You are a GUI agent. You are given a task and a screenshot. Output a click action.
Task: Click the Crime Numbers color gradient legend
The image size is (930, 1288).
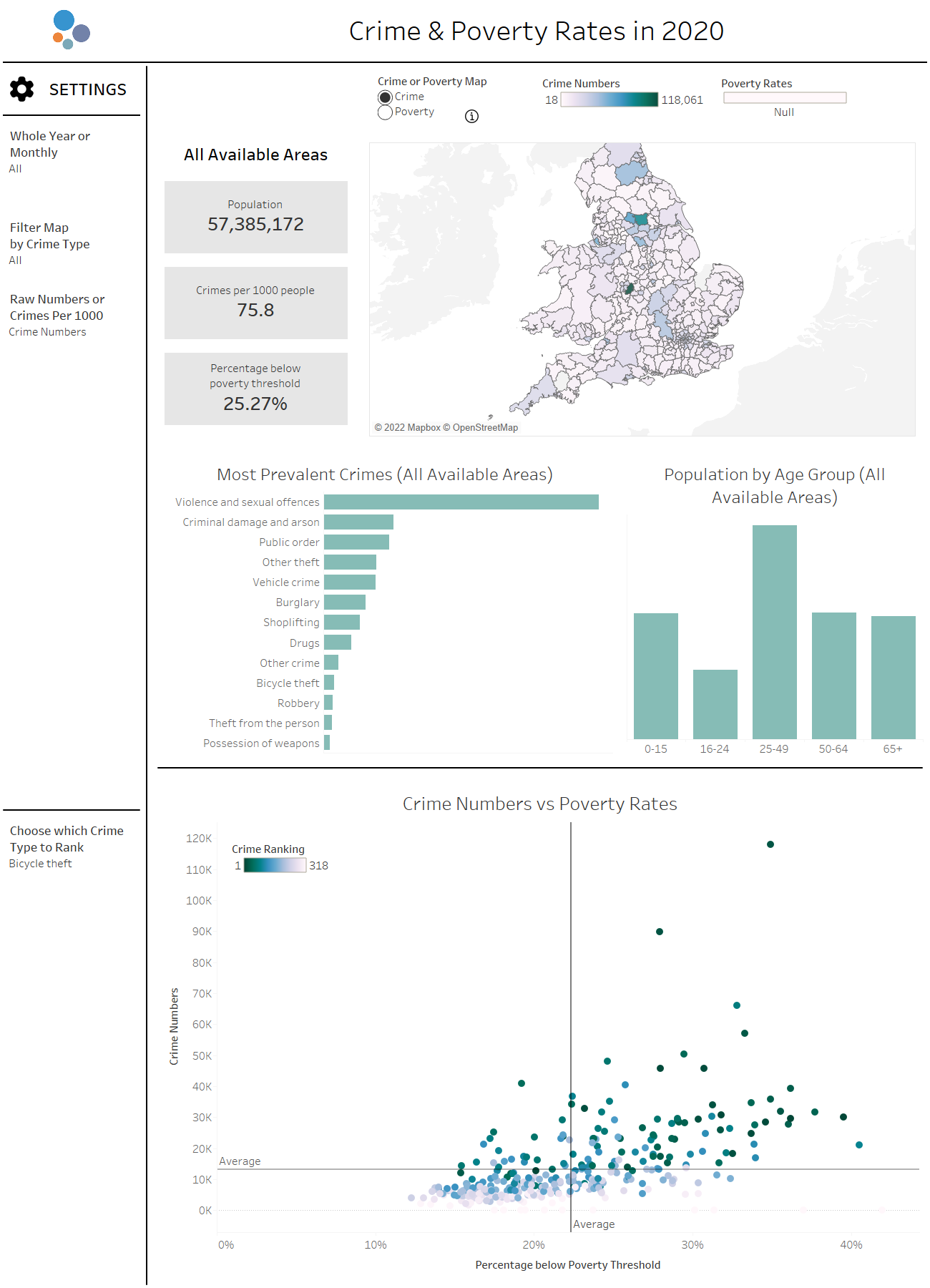coord(609,100)
